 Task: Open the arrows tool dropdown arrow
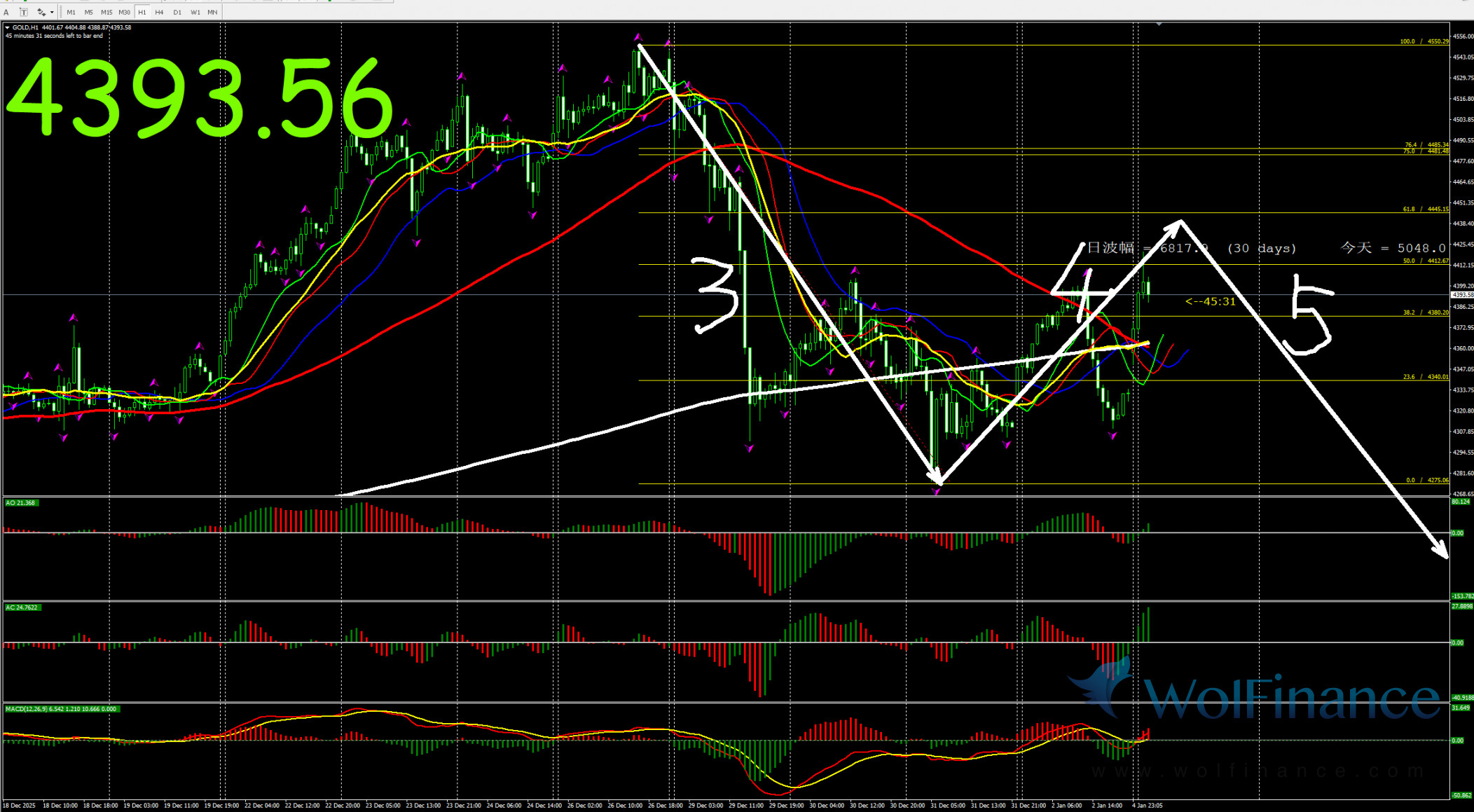[x=52, y=12]
